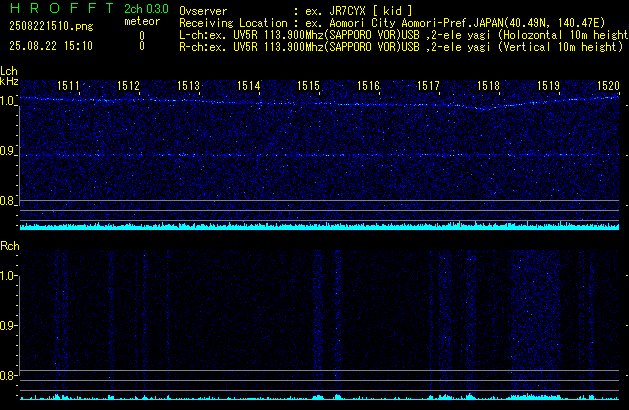Click the 0.8 kHz label on Rch axis
The width and height of the screenshot is (629, 410).
click(x=8, y=376)
